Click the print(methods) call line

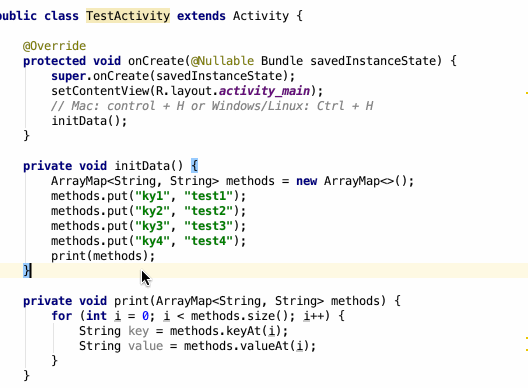(103, 256)
